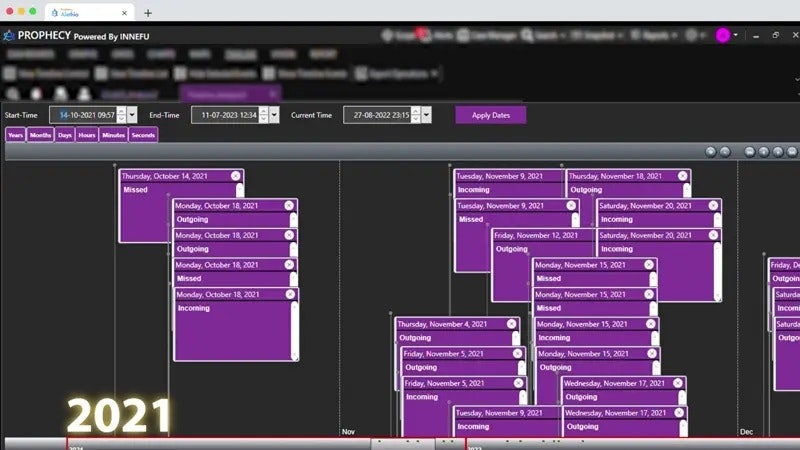Click inside the Start-Time input field
The height and width of the screenshot is (450, 800).
[x=85, y=115]
